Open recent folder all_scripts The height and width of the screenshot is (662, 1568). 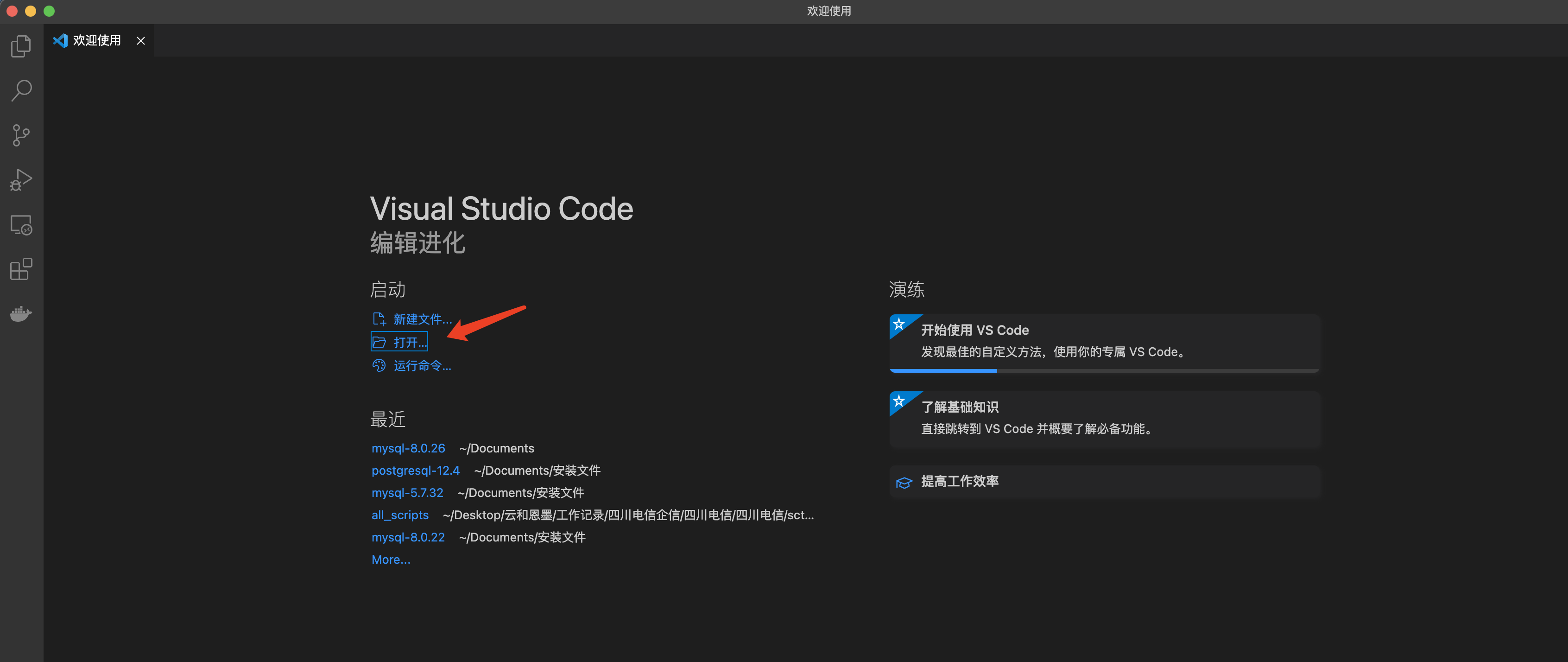(x=400, y=515)
